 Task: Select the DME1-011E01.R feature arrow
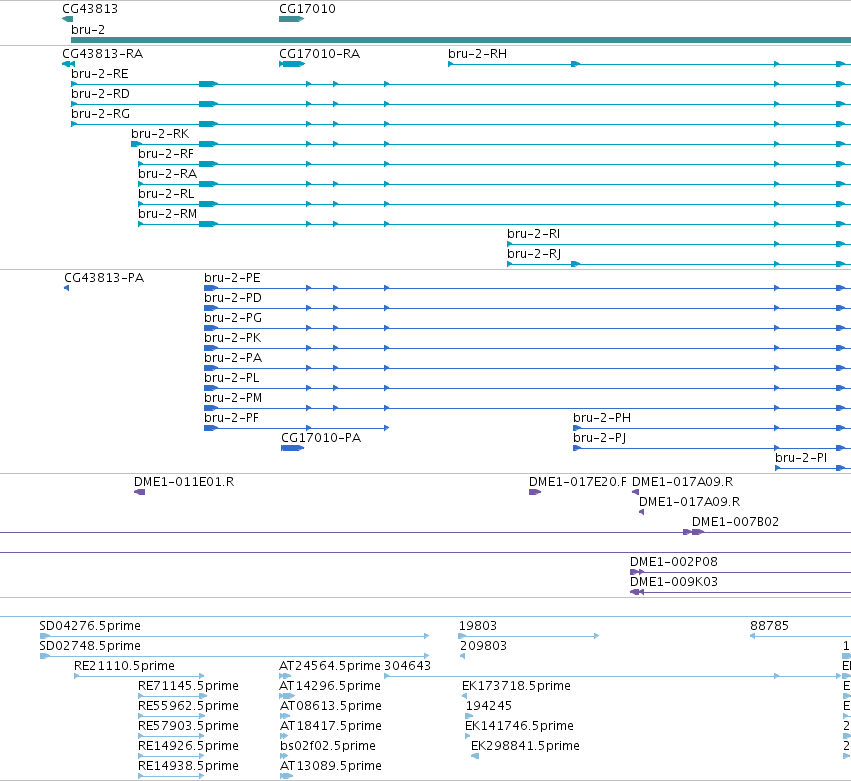coord(139,492)
